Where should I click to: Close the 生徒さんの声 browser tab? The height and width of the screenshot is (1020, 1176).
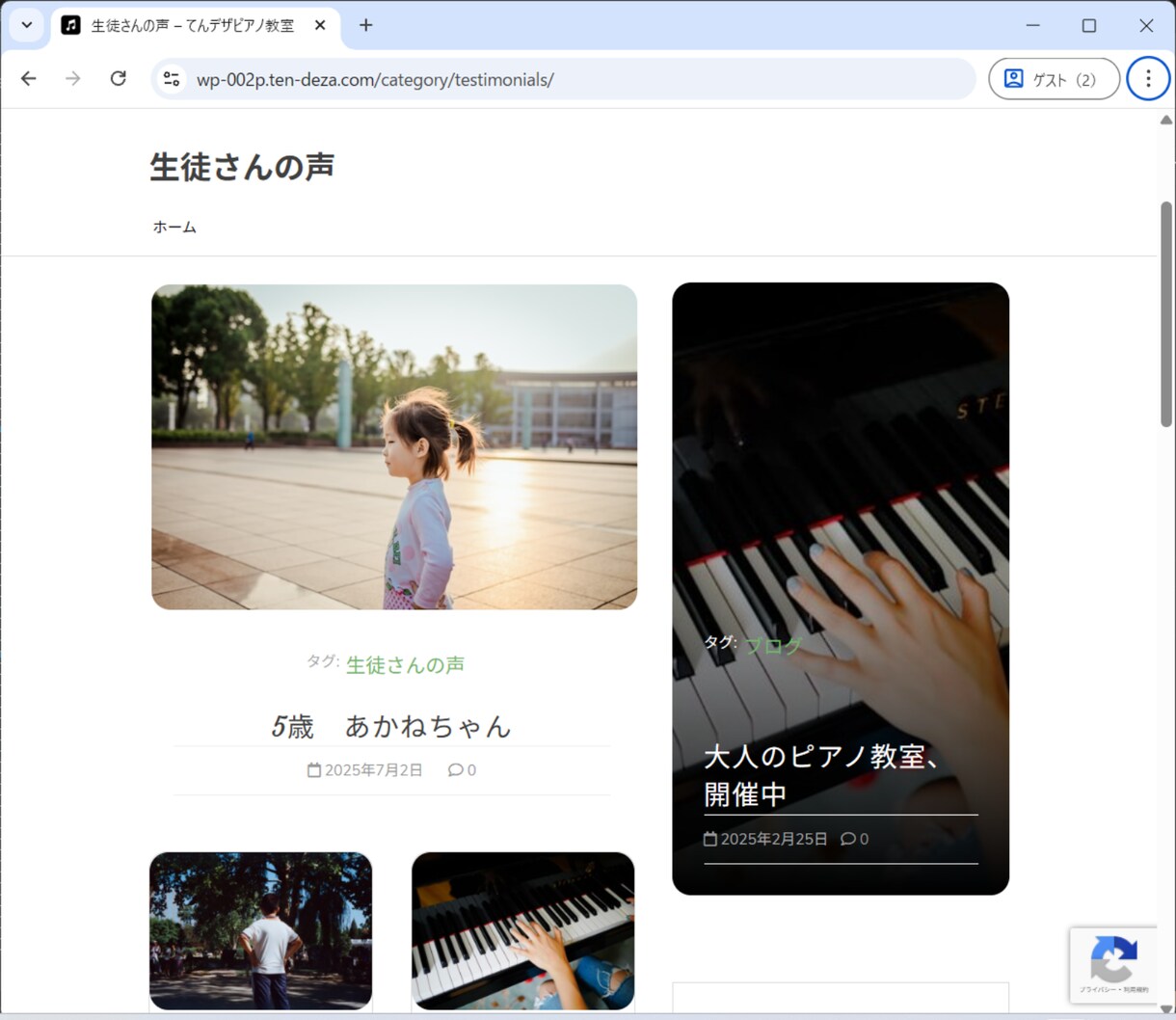point(320,25)
